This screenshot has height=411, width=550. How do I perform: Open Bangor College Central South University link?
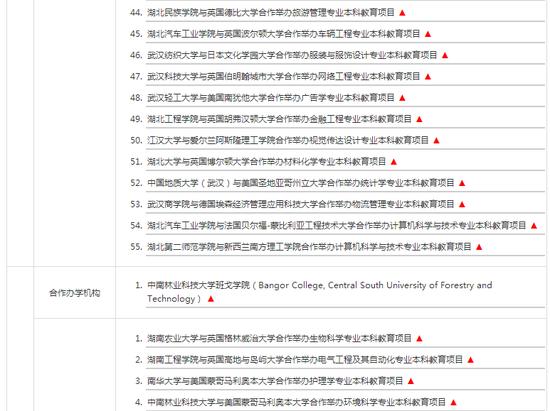click(320, 292)
